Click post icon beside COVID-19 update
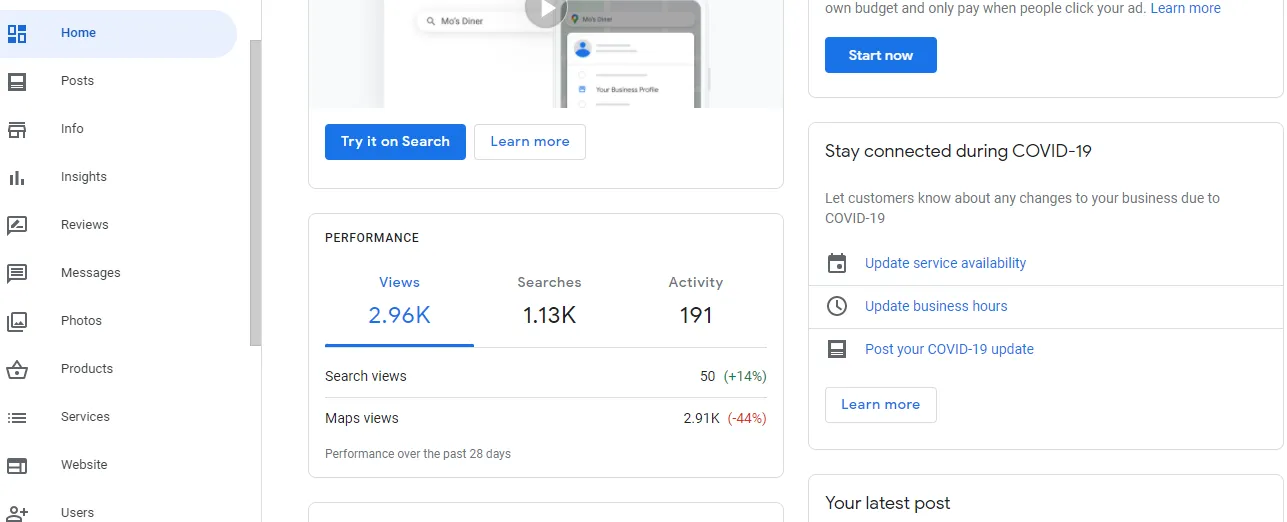 [837, 349]
